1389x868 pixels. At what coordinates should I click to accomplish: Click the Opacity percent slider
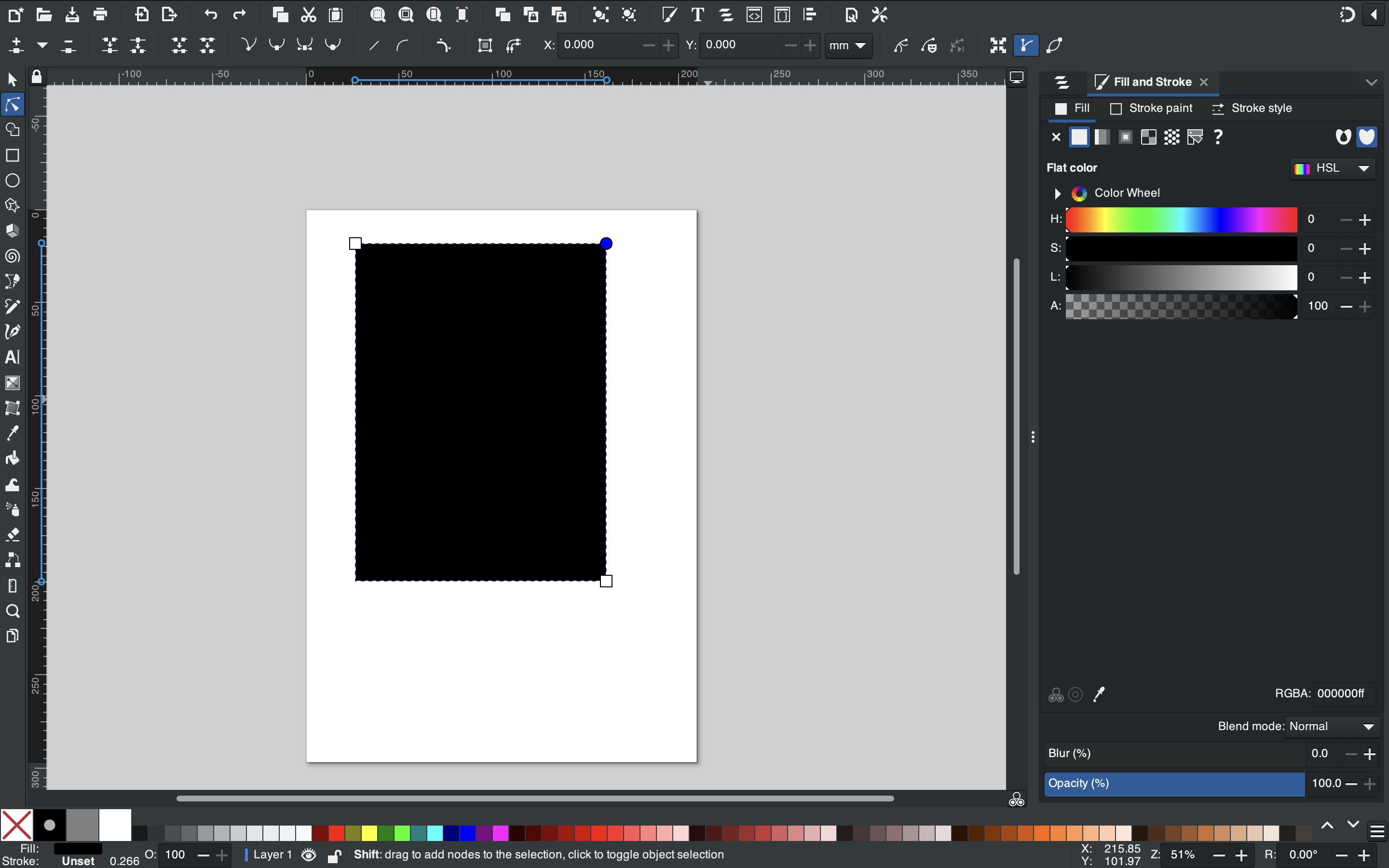click(x=1174, y=784)
